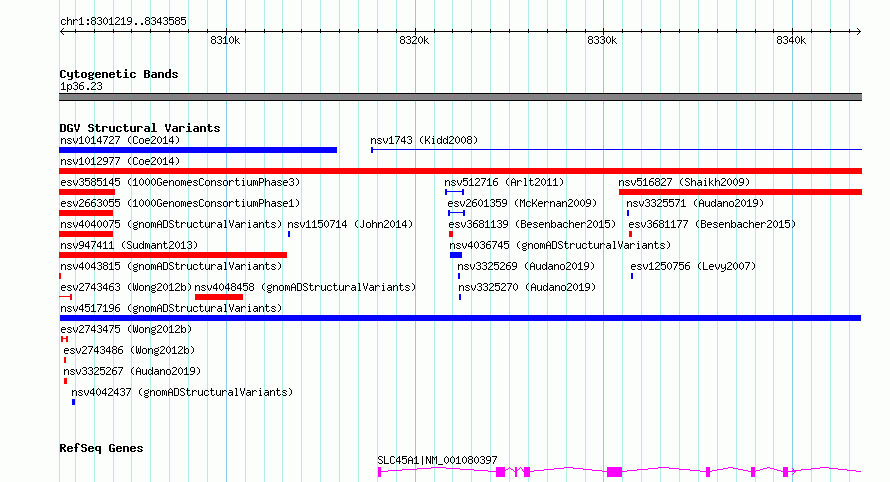Image resolution: width=890 pixels, height=482 pixels.
Task: Click the red bar under nsv4048458
Action: point(219,297)
